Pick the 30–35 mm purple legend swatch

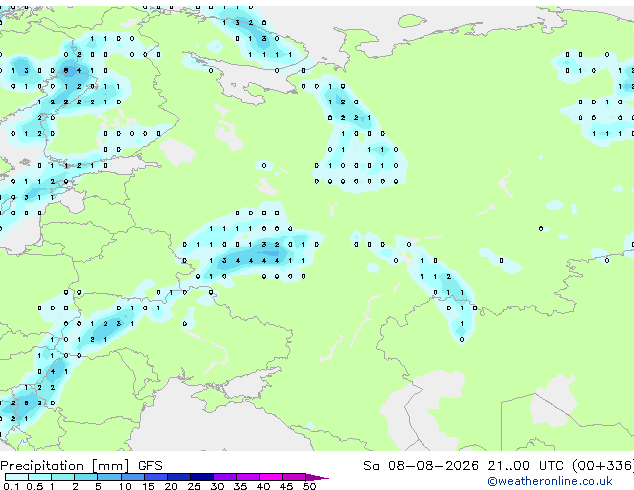coord(225,477)
